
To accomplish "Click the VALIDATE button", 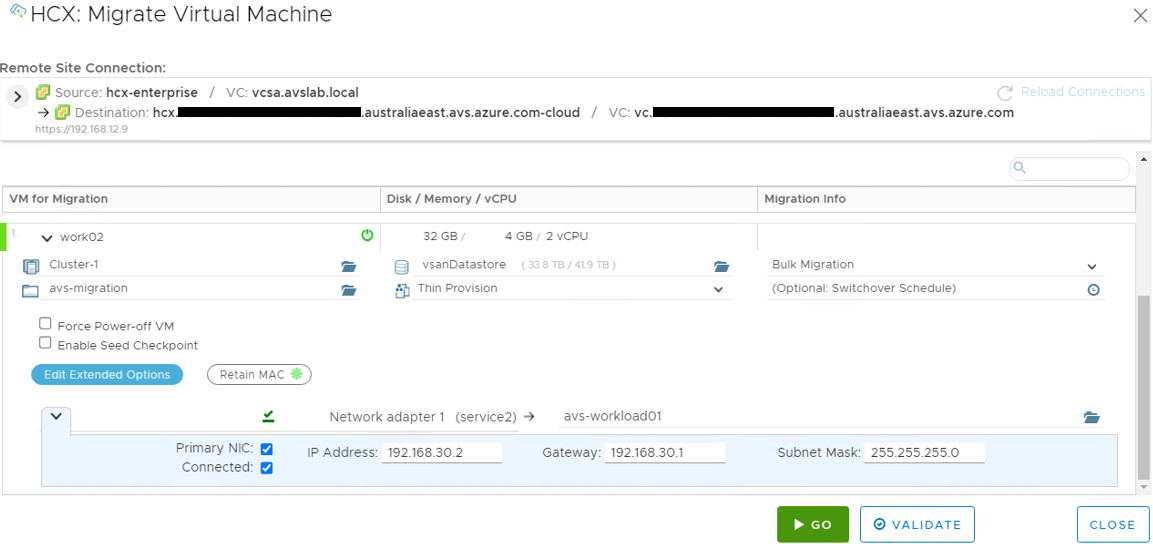I will pos(917,524).
